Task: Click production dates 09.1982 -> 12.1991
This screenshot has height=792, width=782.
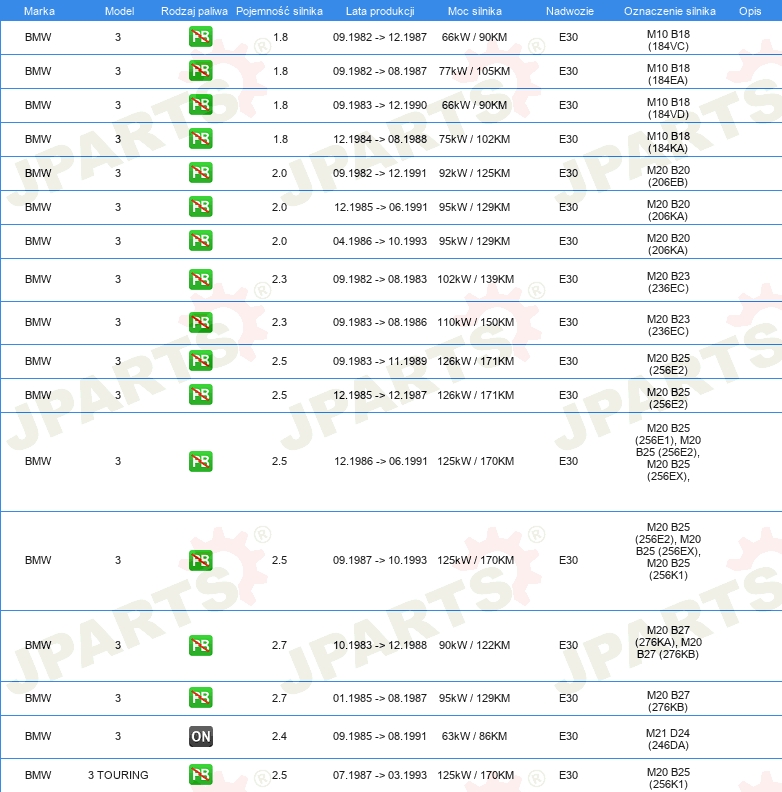Action: coord(380,173)
